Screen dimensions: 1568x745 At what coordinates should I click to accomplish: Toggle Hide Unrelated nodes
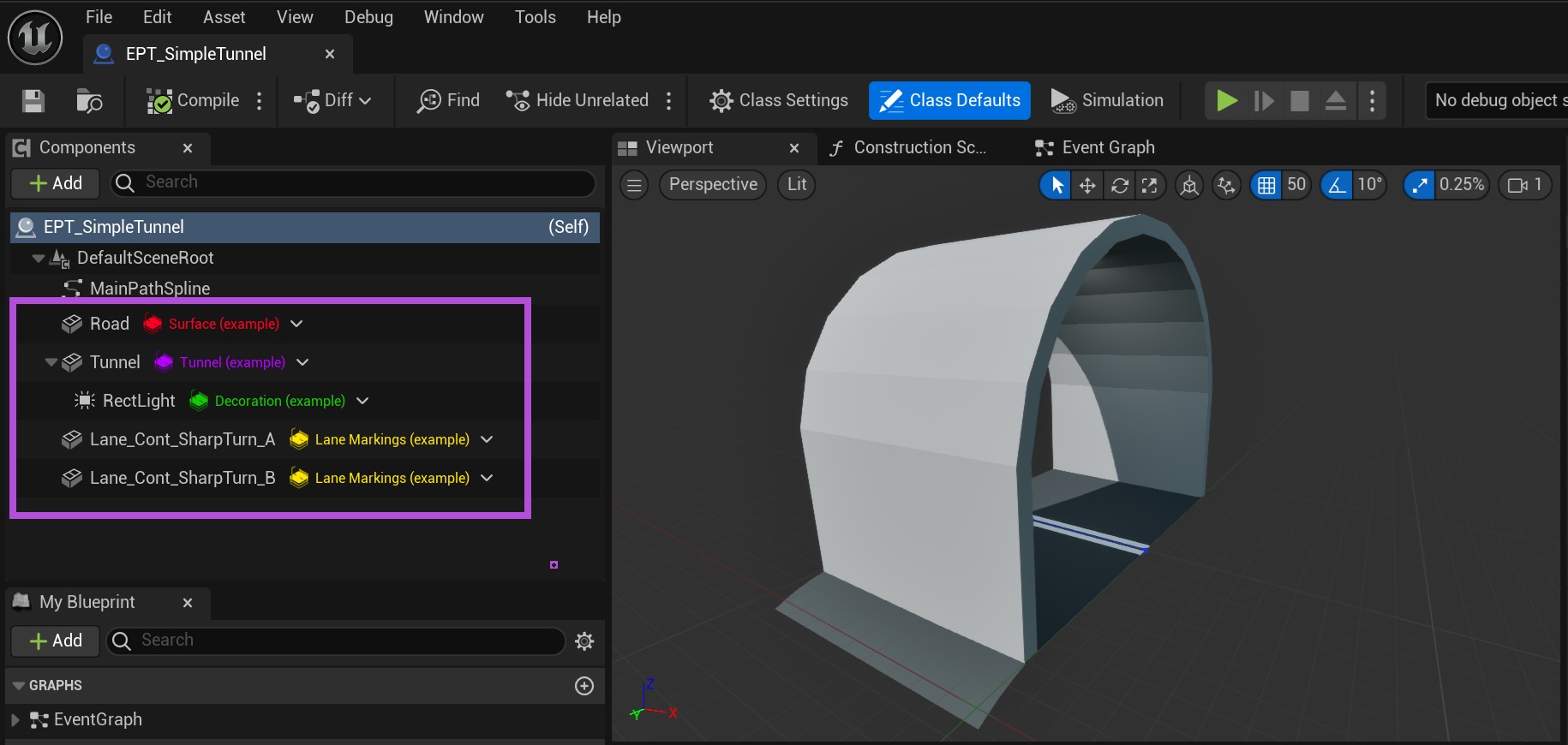click(577, 100)
